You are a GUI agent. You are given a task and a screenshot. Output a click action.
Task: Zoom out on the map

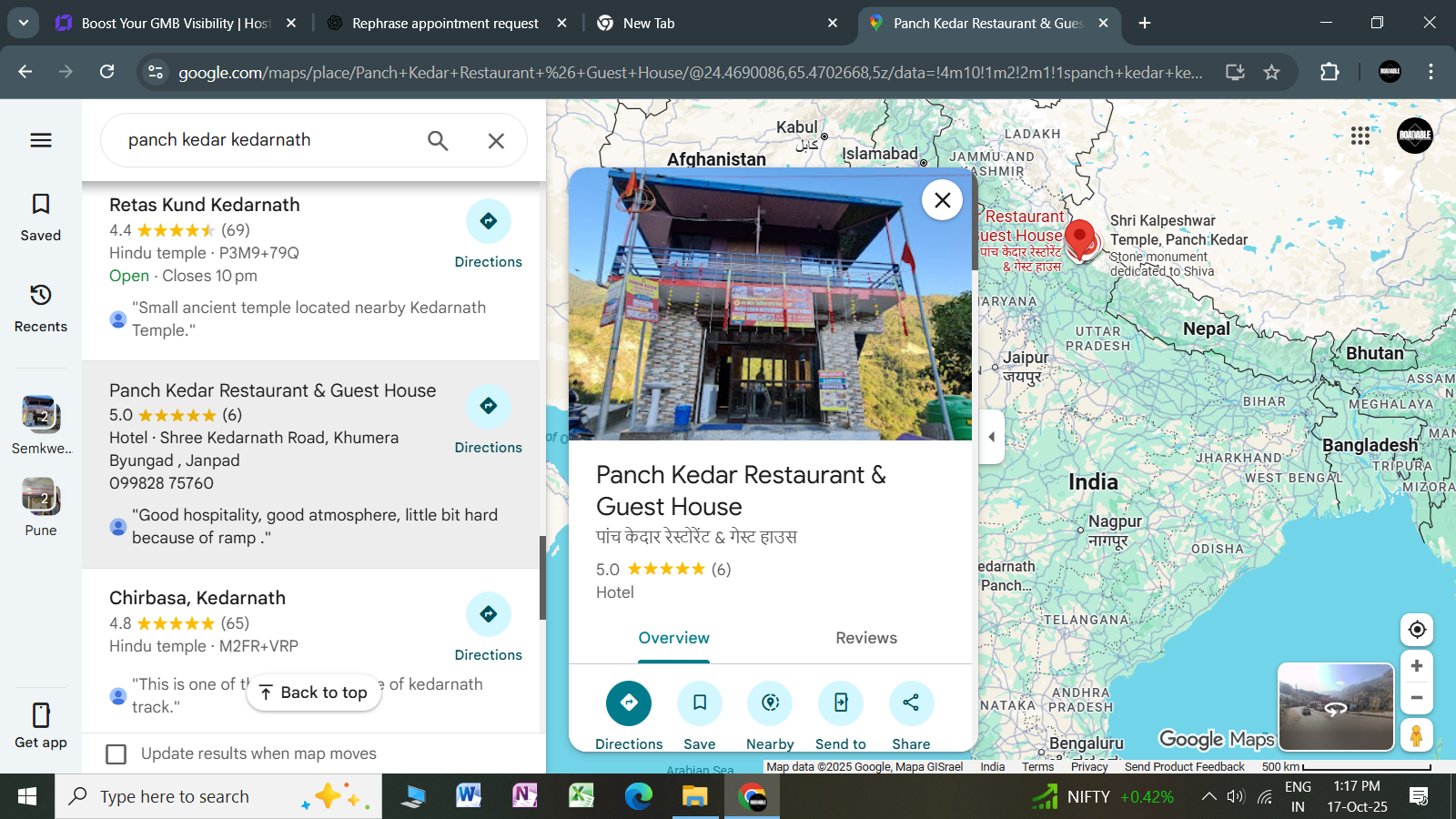pyautogui.click(x=1417, y=698)
